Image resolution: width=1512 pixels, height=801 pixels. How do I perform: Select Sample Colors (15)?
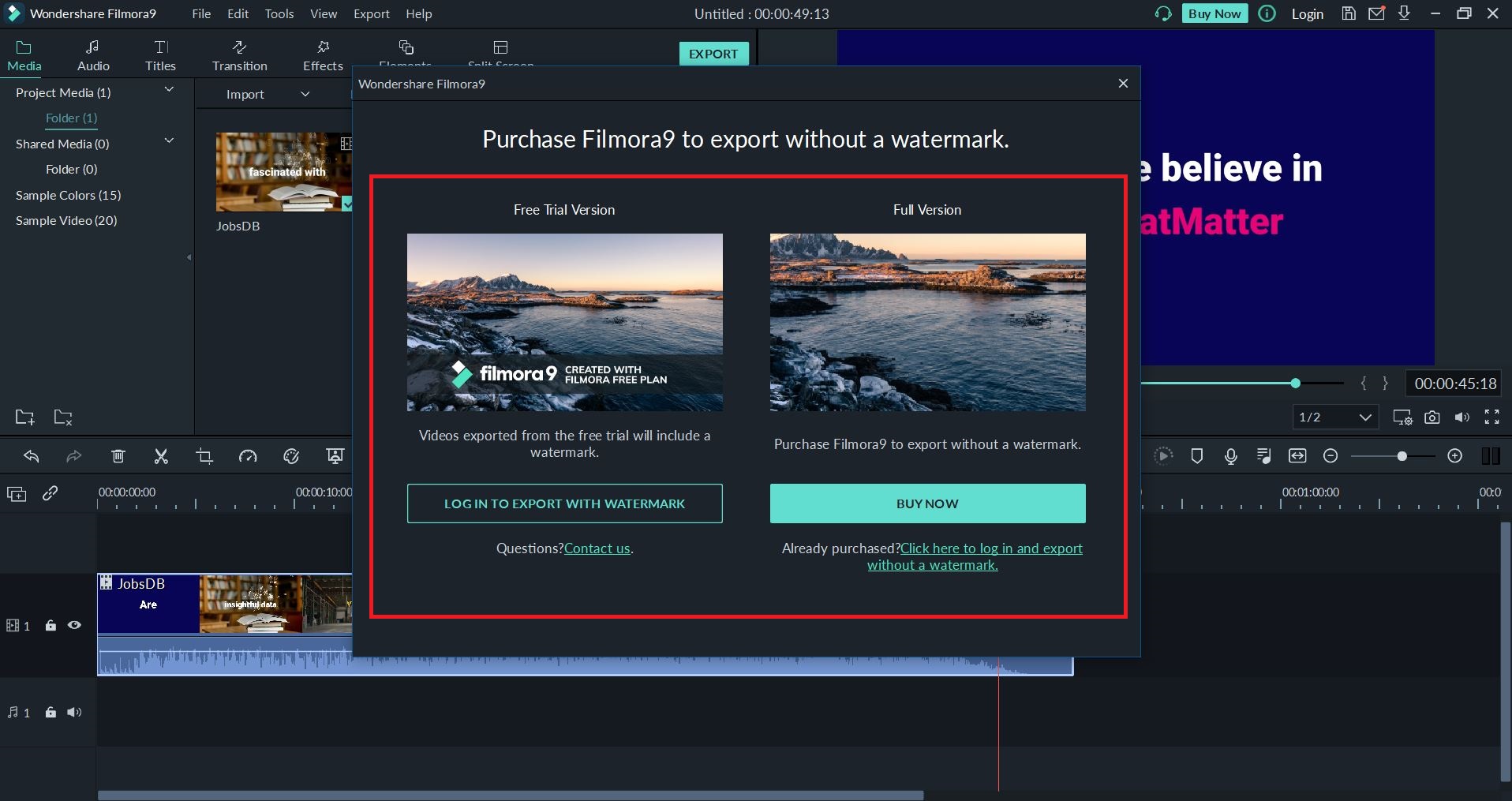68,195
